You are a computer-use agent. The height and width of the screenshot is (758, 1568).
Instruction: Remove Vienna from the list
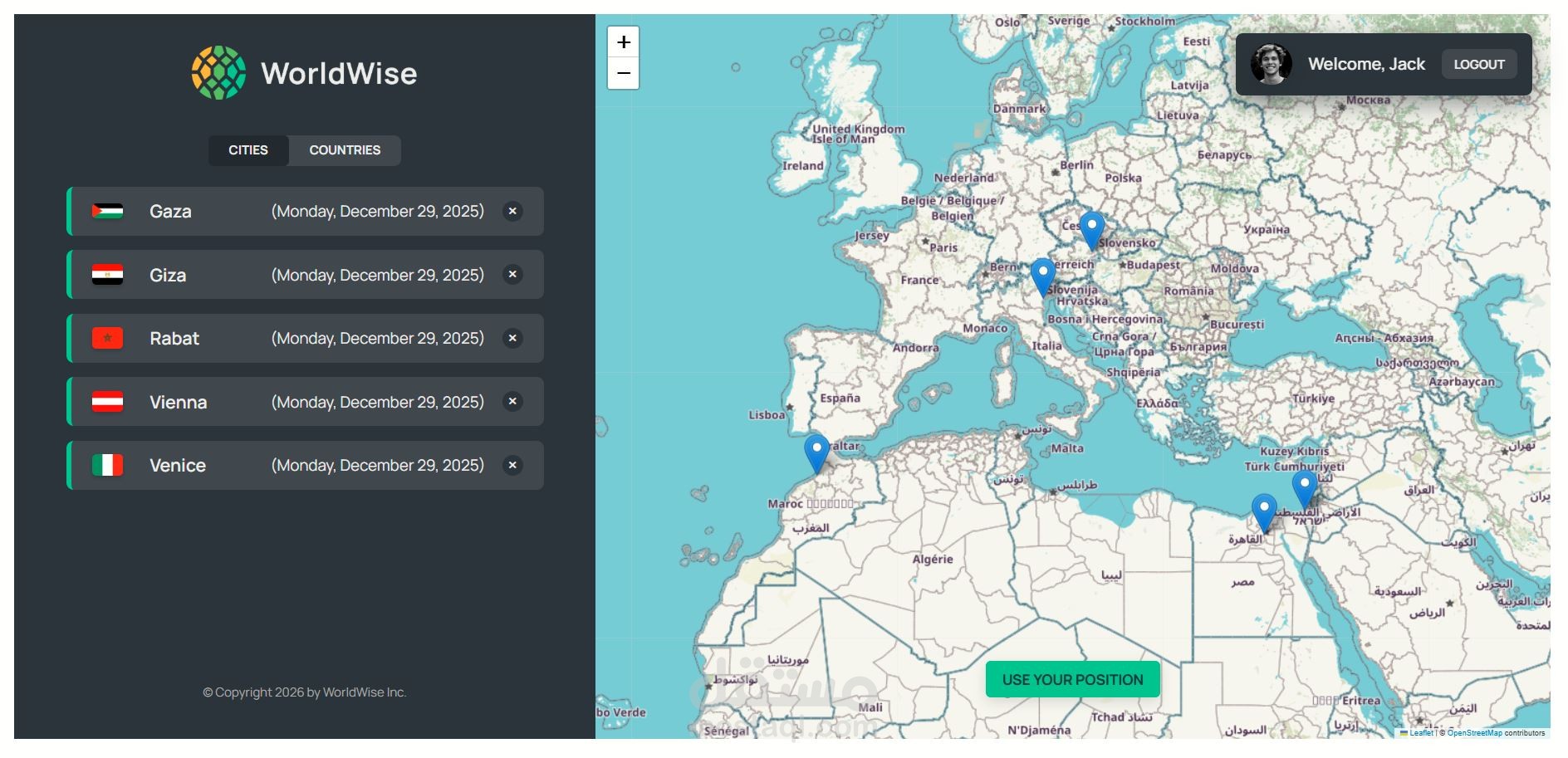point(512,402)
